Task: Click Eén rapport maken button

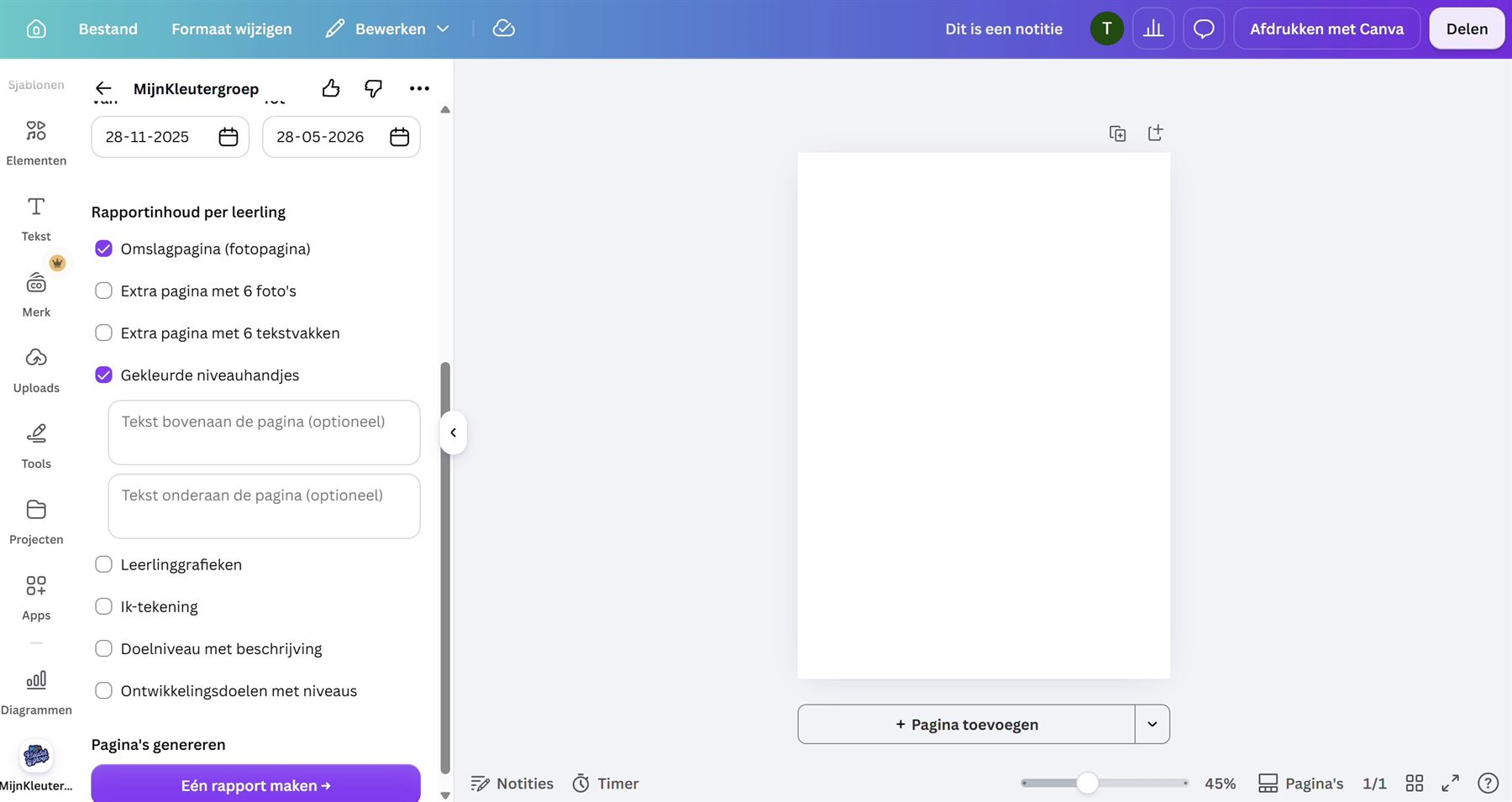Action: [x=255, y=785]
